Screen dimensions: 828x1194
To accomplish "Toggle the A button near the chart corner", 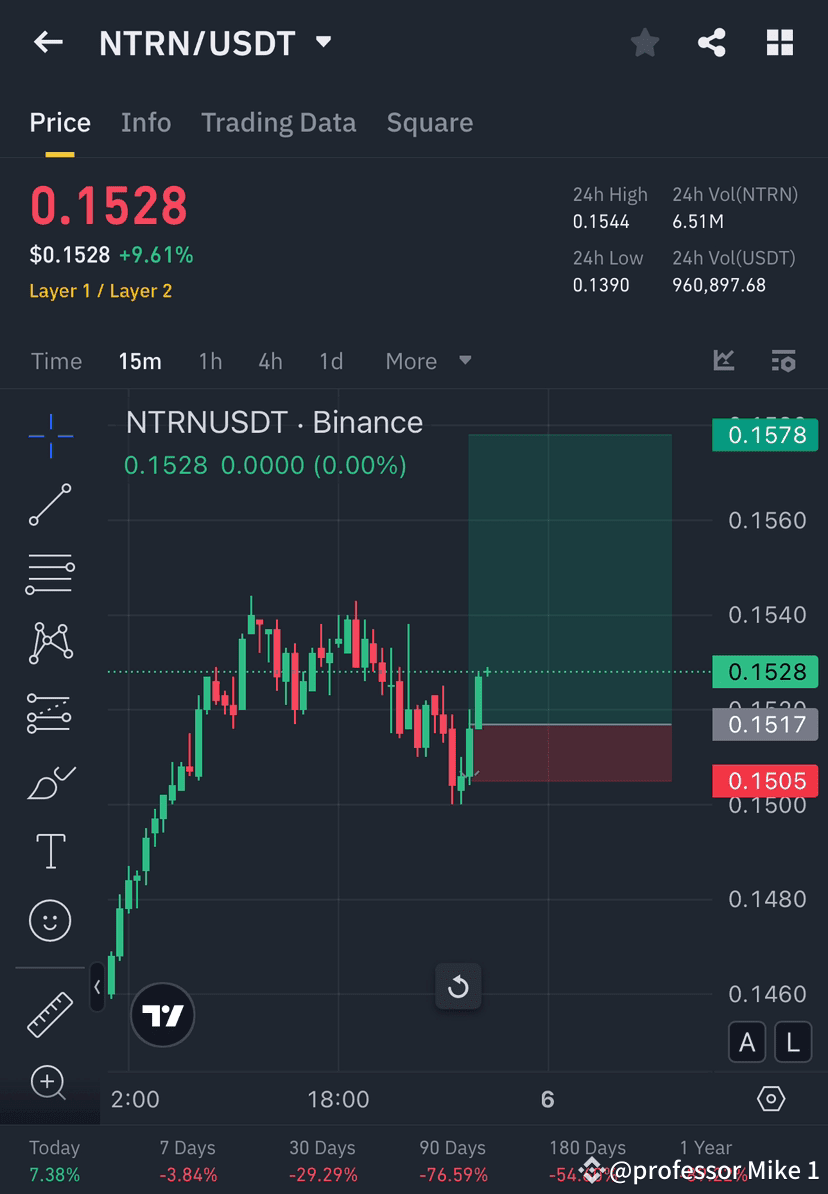I will point(747,1042).
